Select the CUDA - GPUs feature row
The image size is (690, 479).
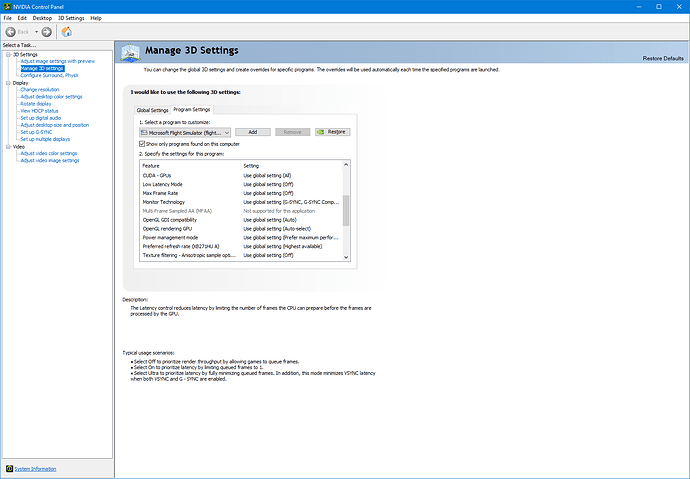coord(241,176)
